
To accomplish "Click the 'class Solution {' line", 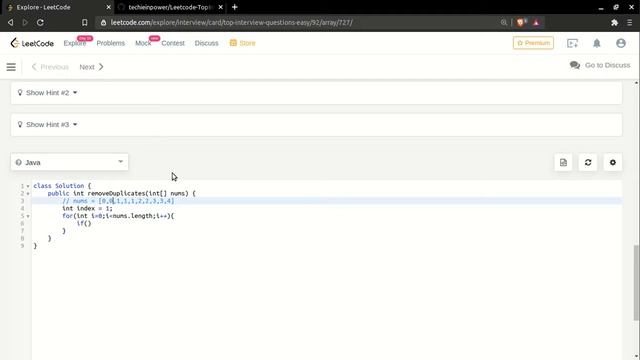I will [x=62, y=186].
